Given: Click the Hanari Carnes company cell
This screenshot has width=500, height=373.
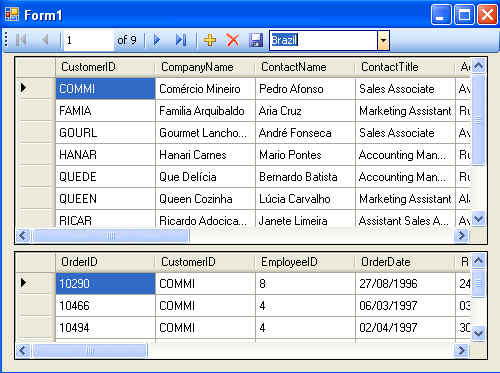Looking at the screenshot, I should click(x=205, y=155).
